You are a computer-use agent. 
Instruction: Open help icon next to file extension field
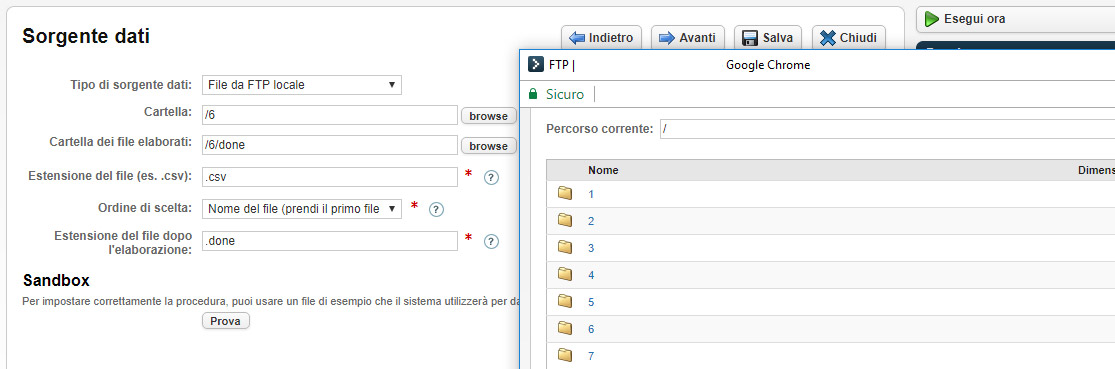(491, 178)
